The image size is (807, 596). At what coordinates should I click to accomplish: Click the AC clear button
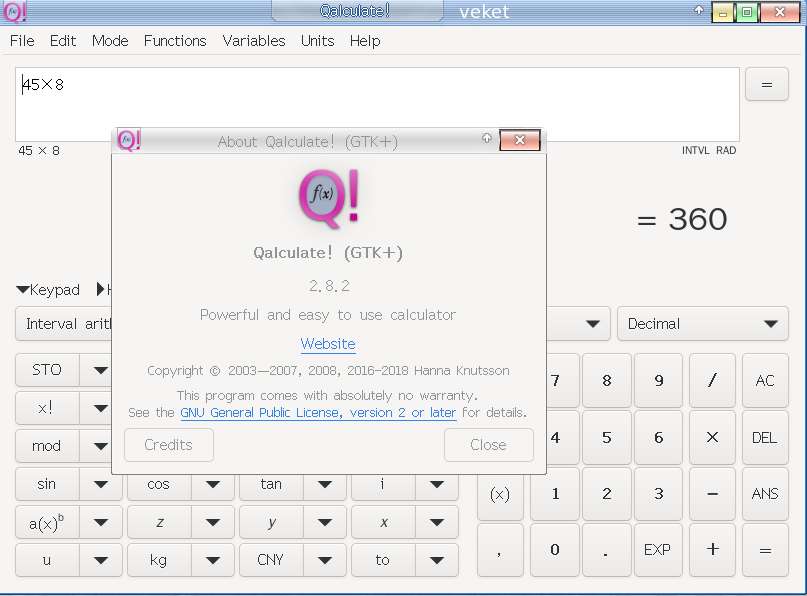click(x=765, y=380)
